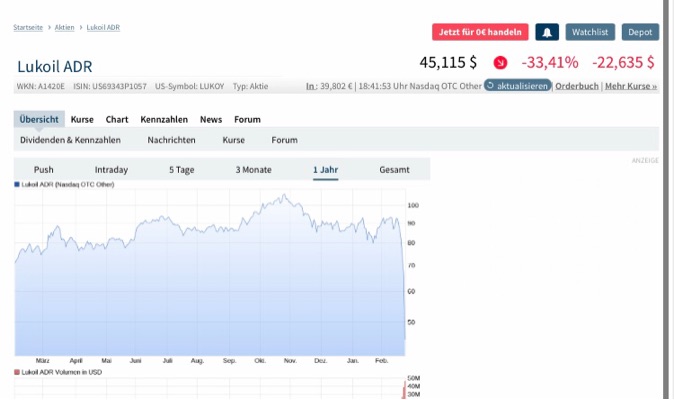This screenshot has width=674, height=400.
Task: Click the ISIN: US69343P1057 text
Action: pyautogui.click(x=110, y=86)
